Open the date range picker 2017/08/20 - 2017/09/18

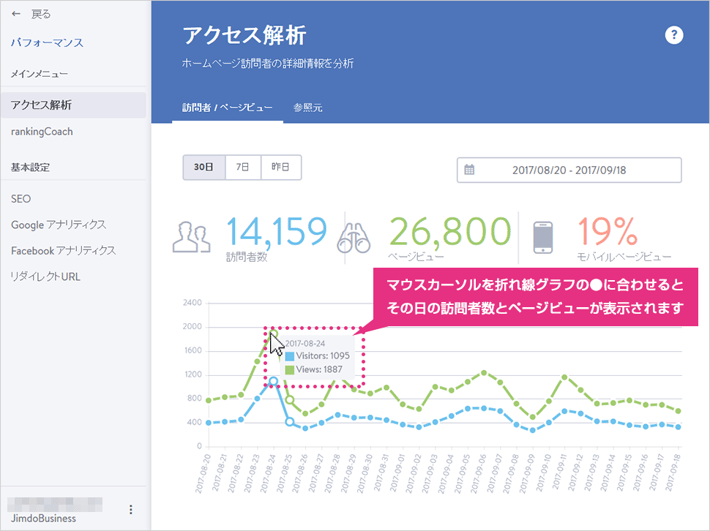pyautogui.click(x=568, y=170)
